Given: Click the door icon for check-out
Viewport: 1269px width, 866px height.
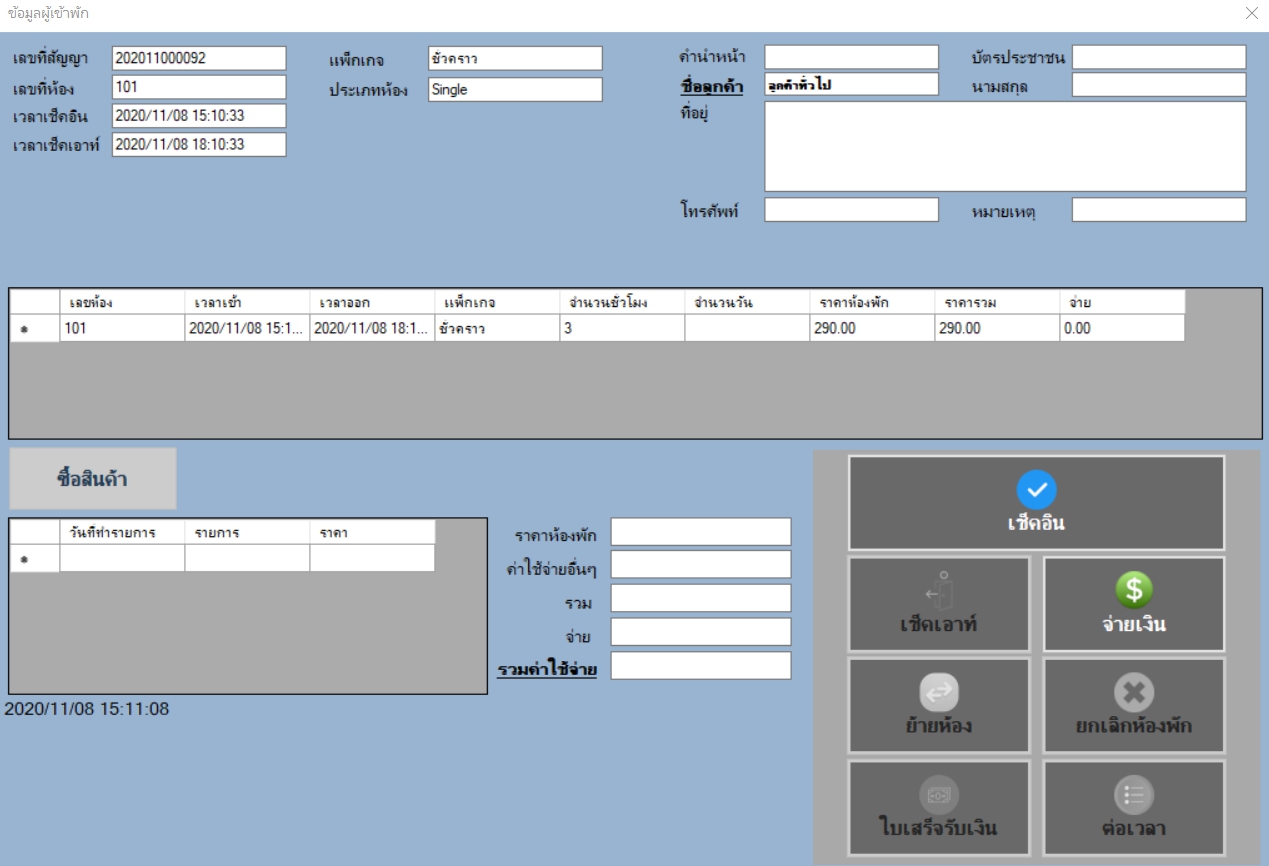Looking at the screenshot, I should (939, 590).
